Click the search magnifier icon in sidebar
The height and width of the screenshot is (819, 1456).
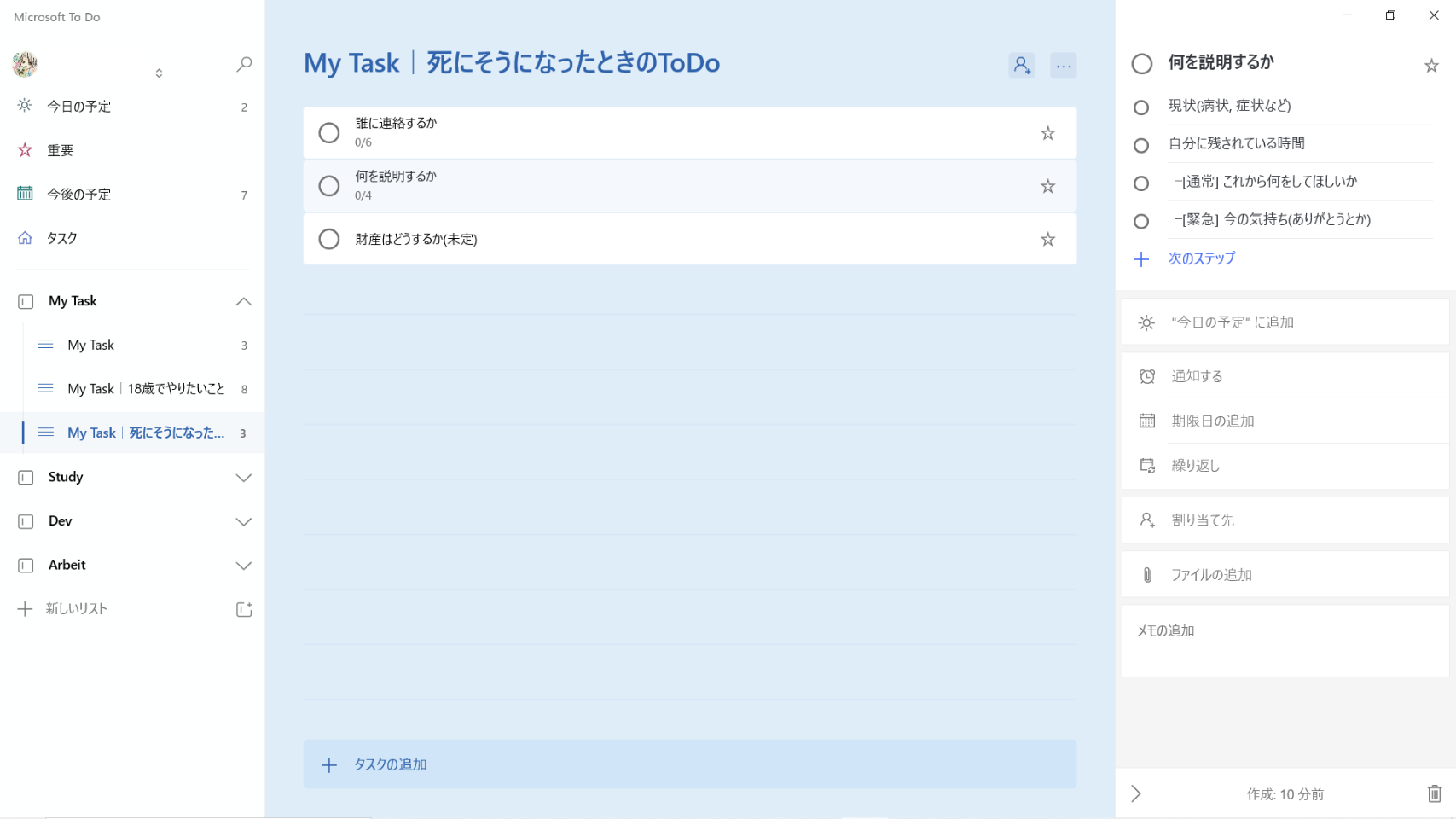[x=244, y=64]
